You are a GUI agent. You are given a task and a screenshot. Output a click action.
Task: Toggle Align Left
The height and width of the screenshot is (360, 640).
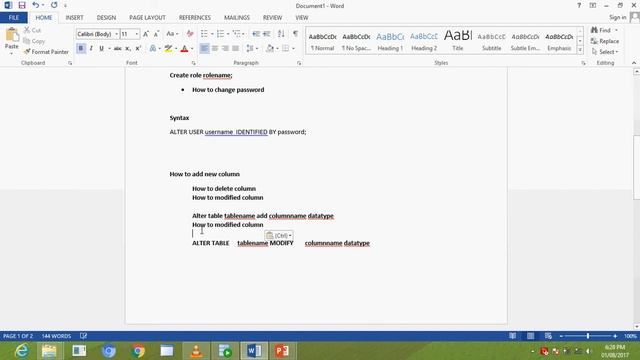204,49
